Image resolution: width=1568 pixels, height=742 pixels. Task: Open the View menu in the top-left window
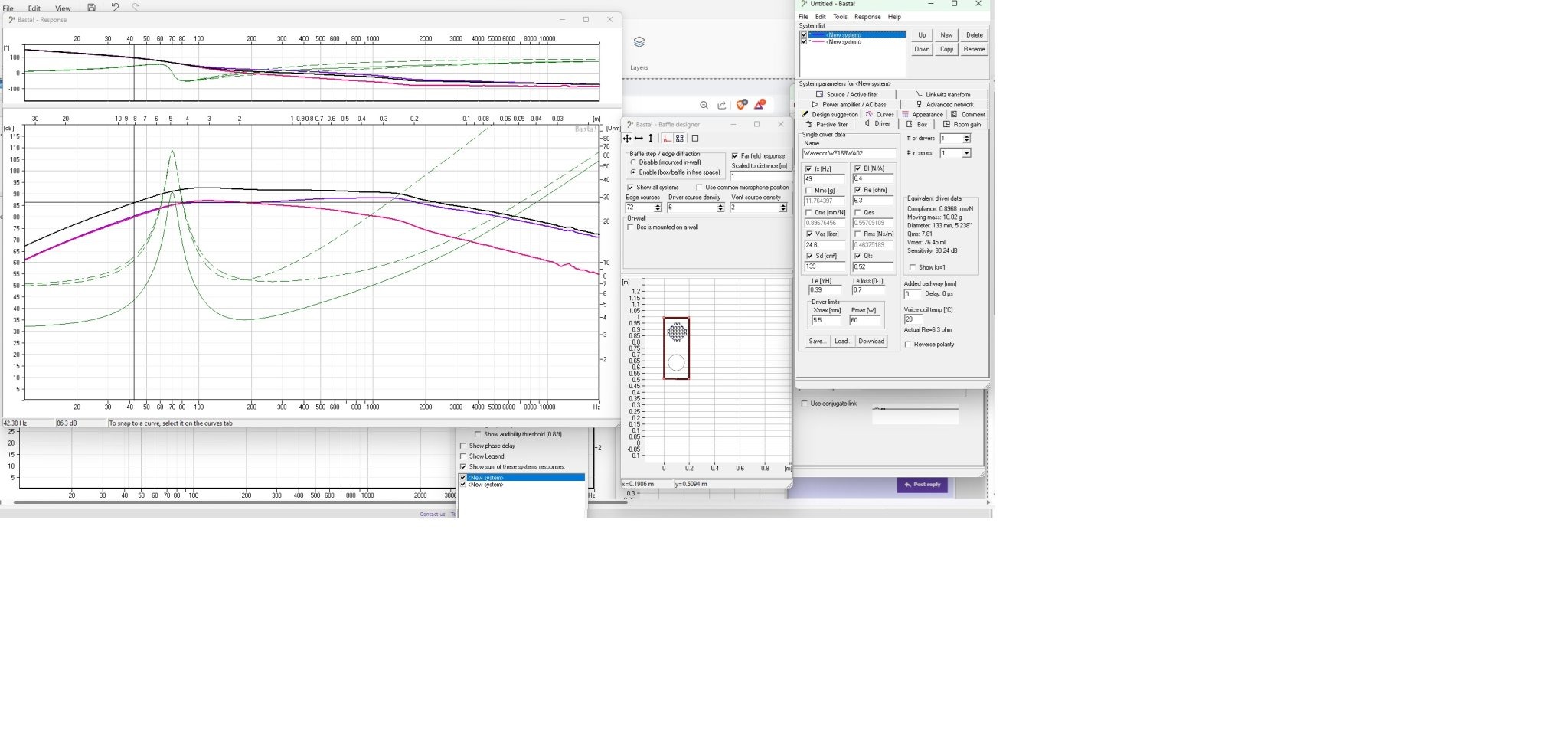pyautogui.click(x=63, y=8)
